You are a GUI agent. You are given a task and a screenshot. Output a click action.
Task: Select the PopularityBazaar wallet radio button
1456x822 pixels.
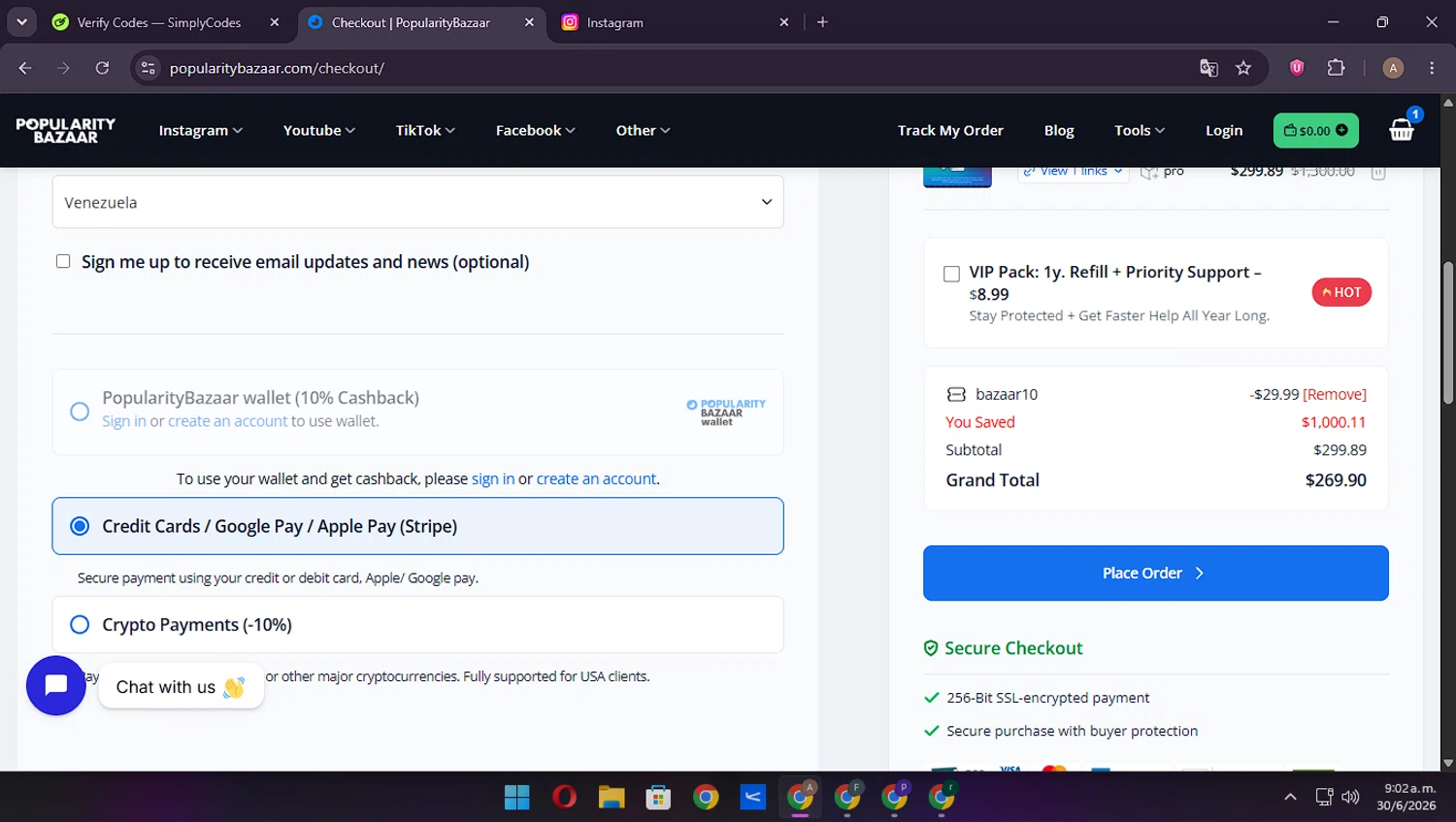(x=80, y=411)
